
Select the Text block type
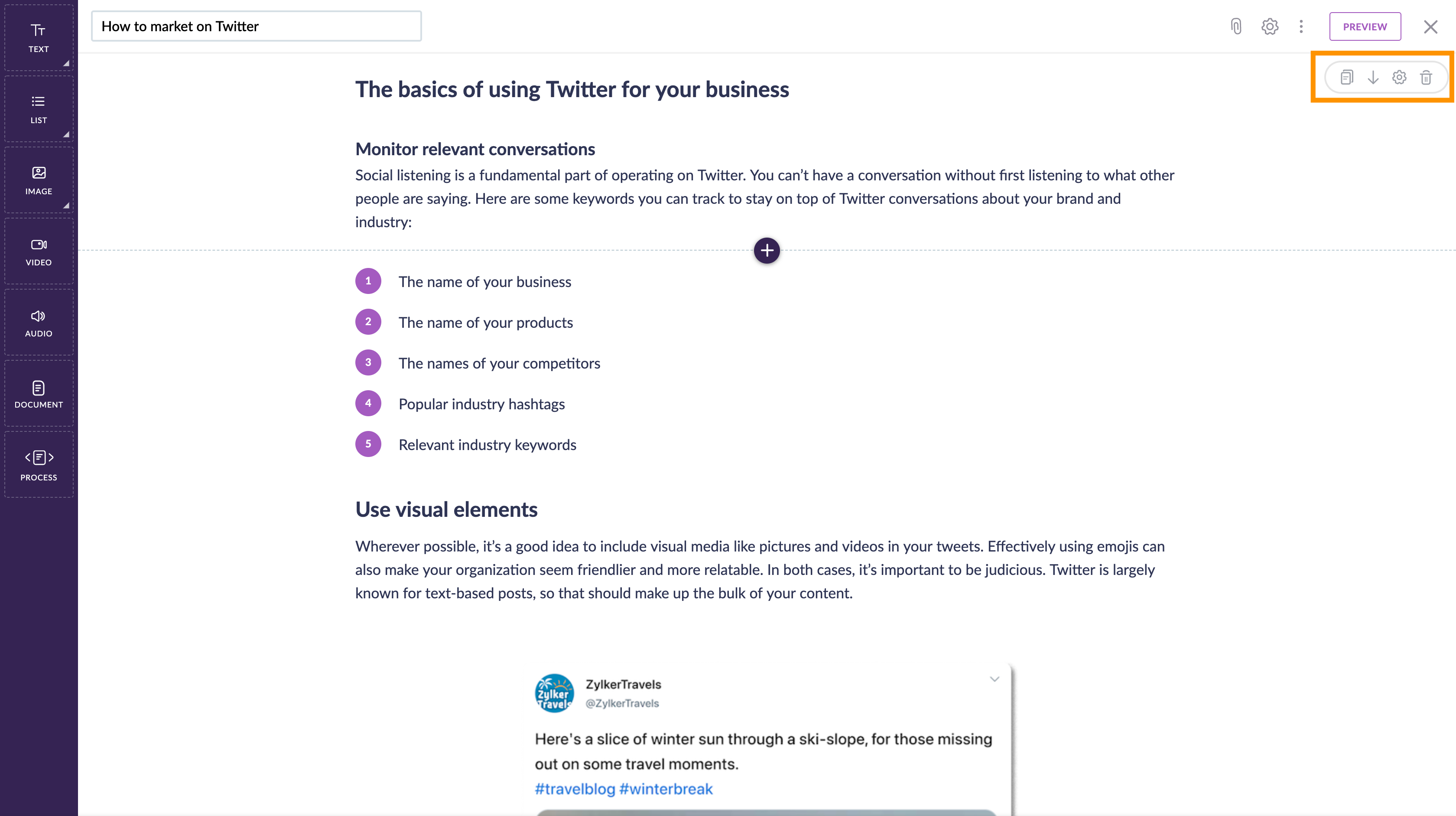coord(39,38)
